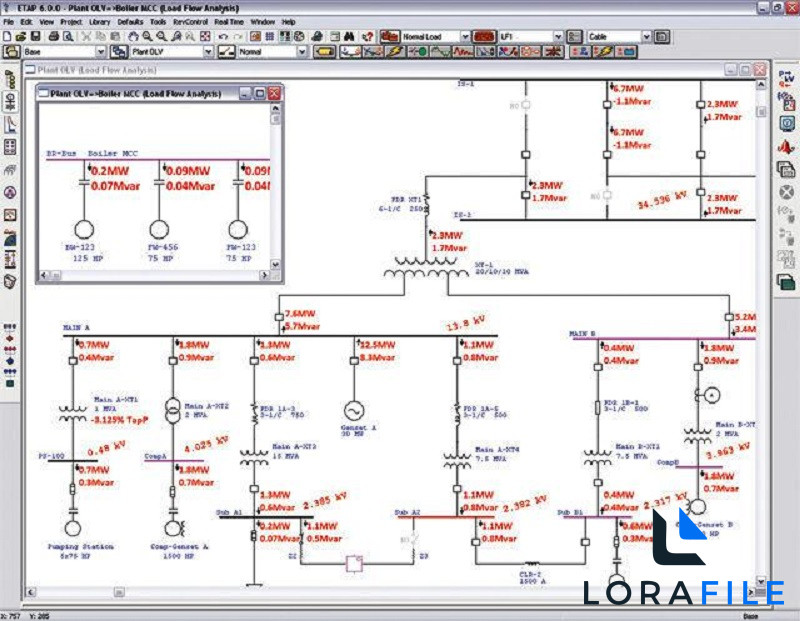
Task: Select the XF-1 20/10/10 MVA transformer
Action: click(x=426, y=268)
